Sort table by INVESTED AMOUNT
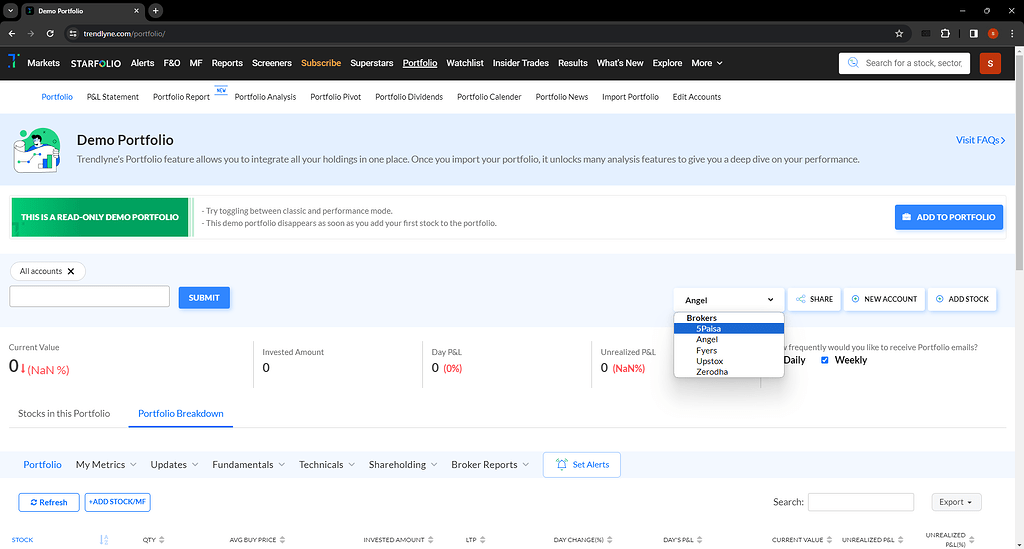1024x549 pixels. [430, 540]
